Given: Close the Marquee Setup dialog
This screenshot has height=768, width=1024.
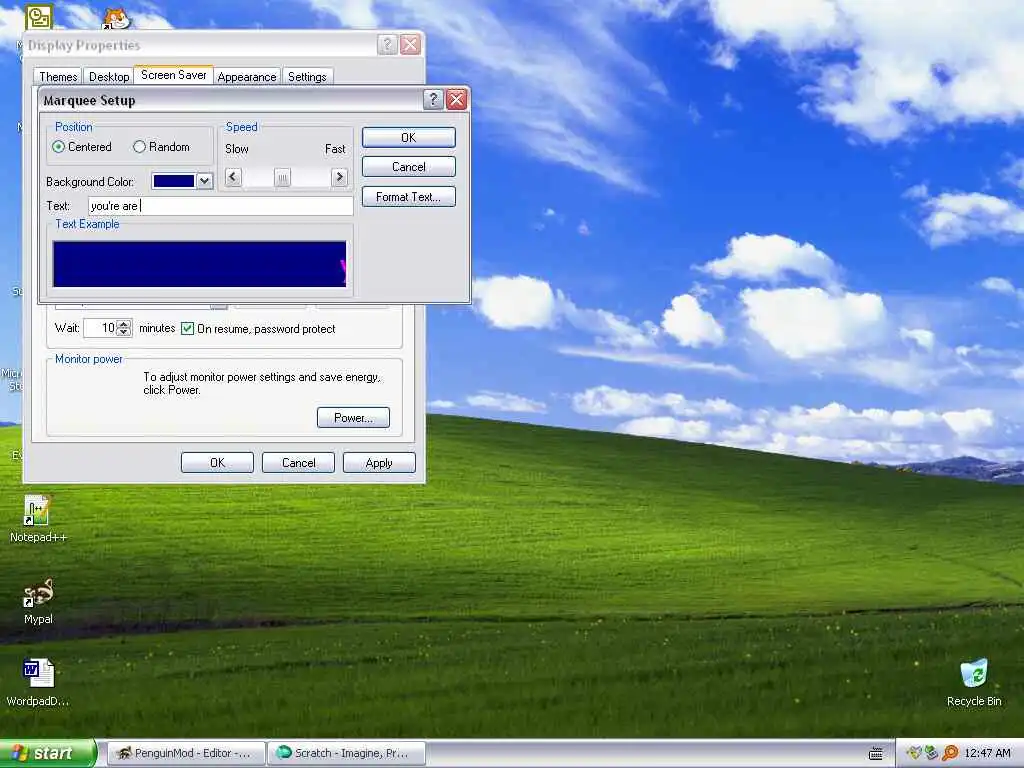Looking at the screenshot, I should [456, 100].
